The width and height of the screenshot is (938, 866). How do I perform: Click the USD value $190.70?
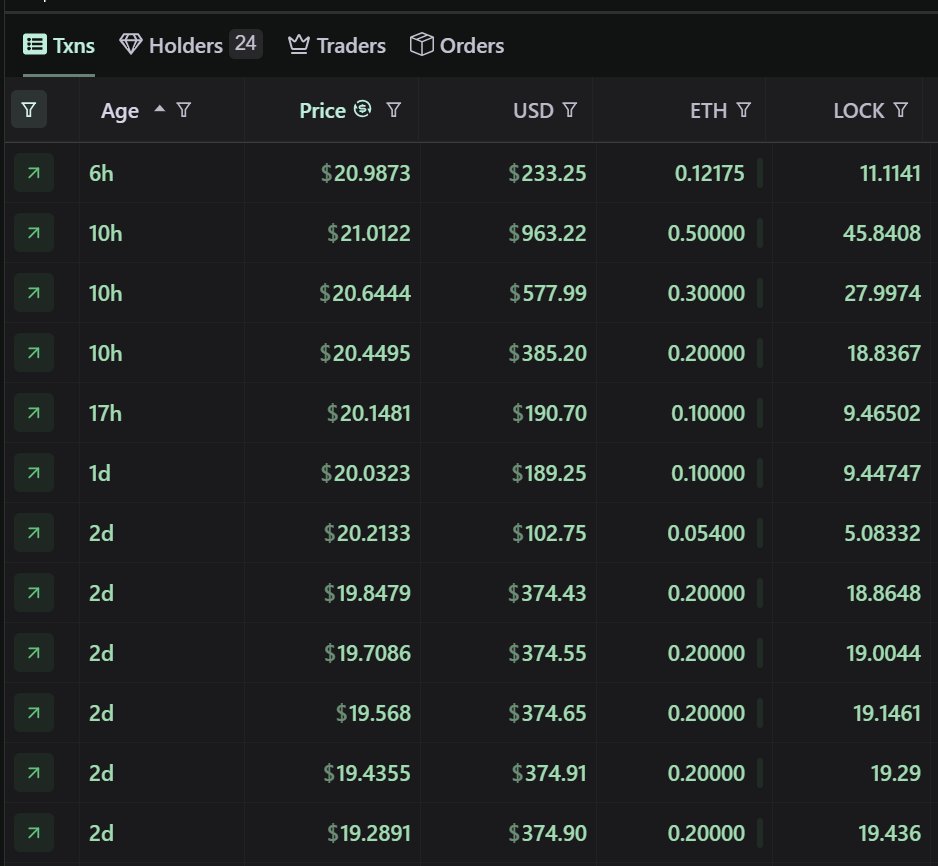(549, 413)
